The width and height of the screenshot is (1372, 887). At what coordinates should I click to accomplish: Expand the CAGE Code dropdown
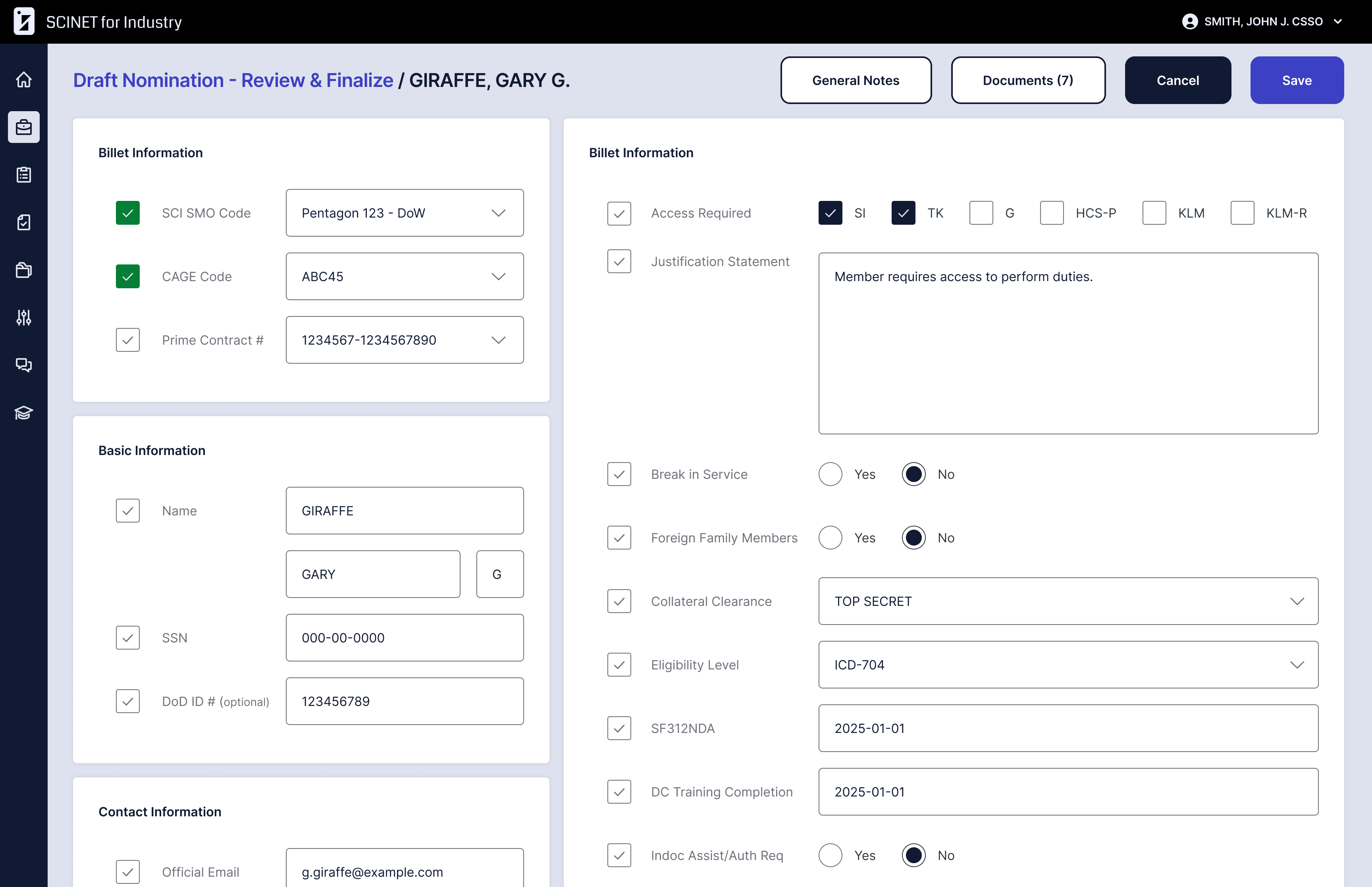404,276
